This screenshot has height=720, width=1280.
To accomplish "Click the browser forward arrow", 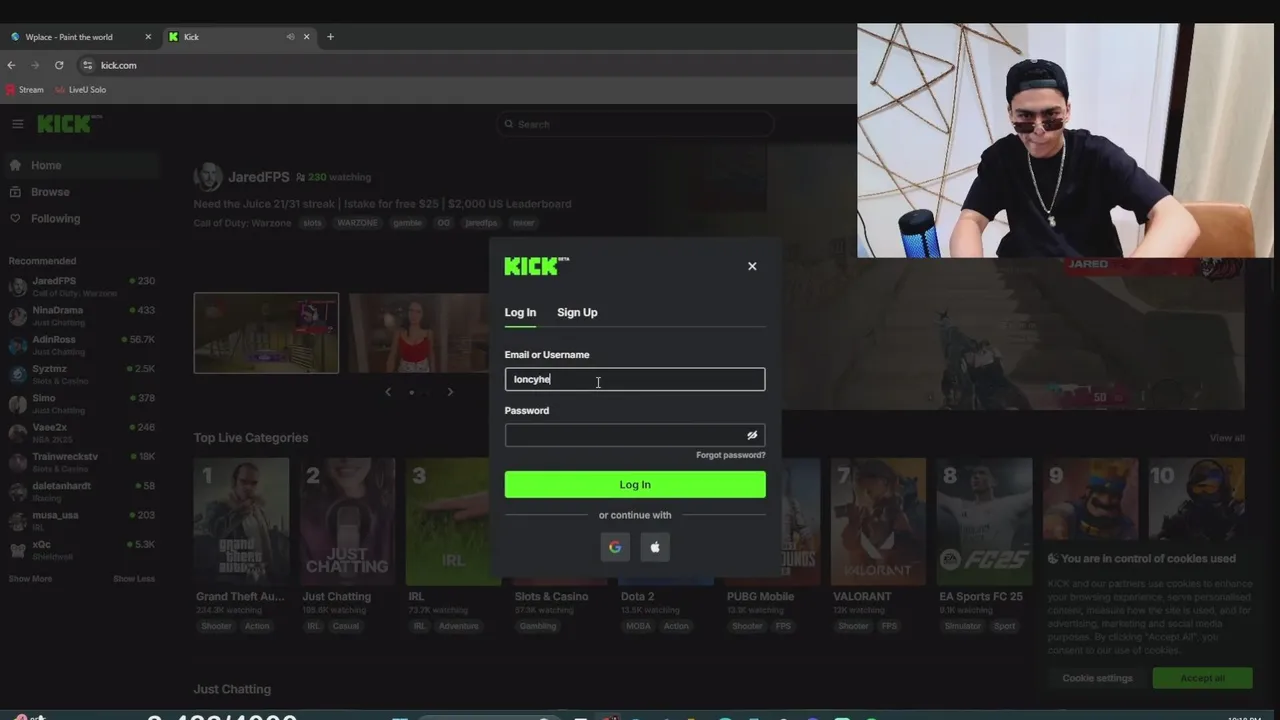I will [35, 65].
